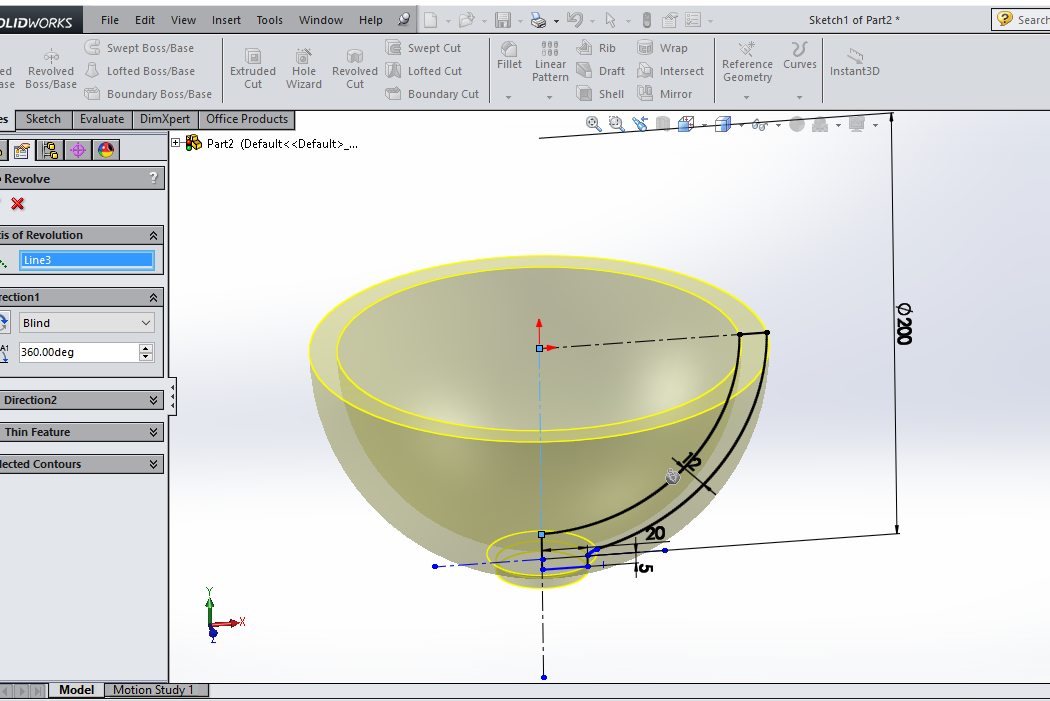Click the Fillet tool

click(509, 56)
